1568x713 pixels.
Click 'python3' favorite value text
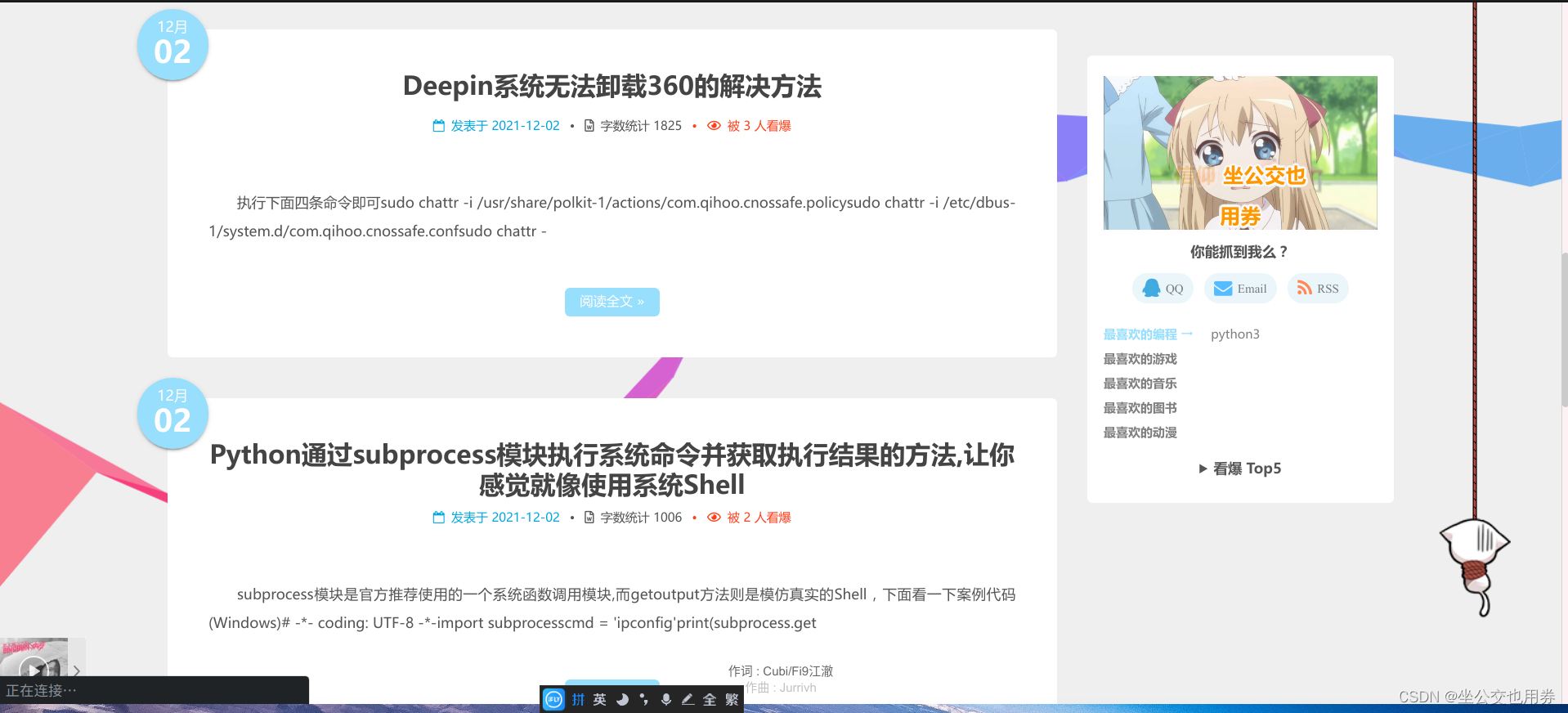click(1235, 334)
